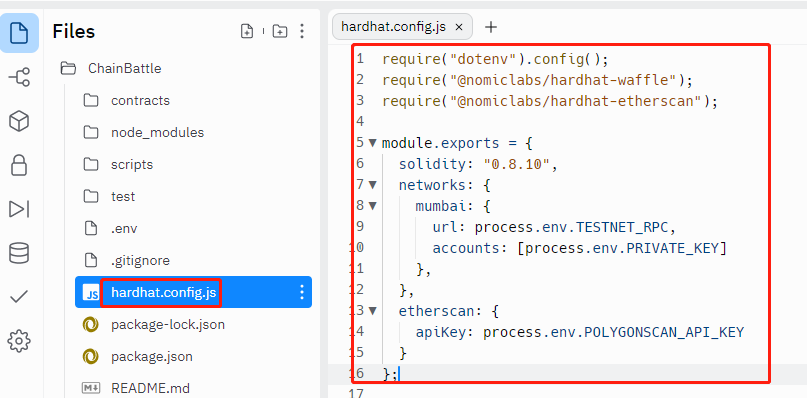Image resolution: width=807 pixels, height=398 pixels.
Task: Click the Files panel heading
Action: [74, 31]
